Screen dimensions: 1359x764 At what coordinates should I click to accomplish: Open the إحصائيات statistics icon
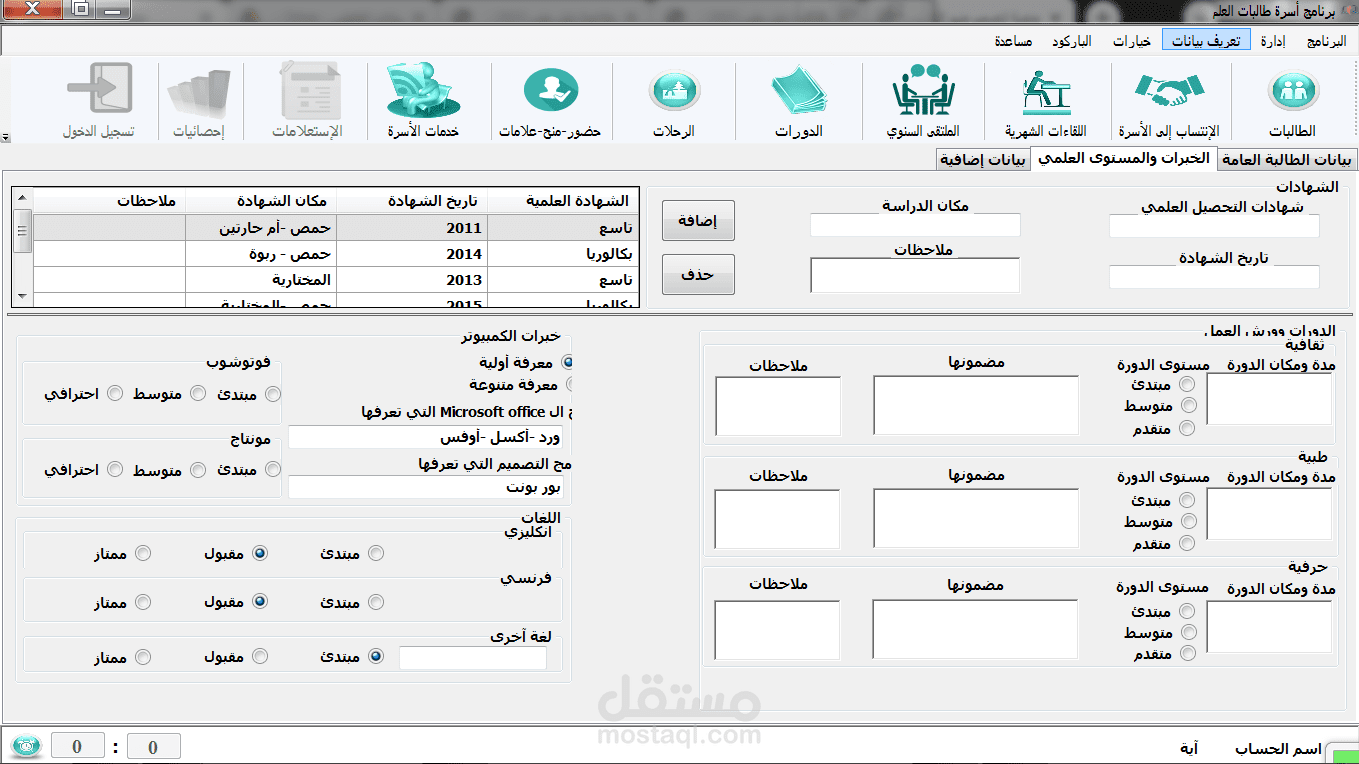(199, 101)
